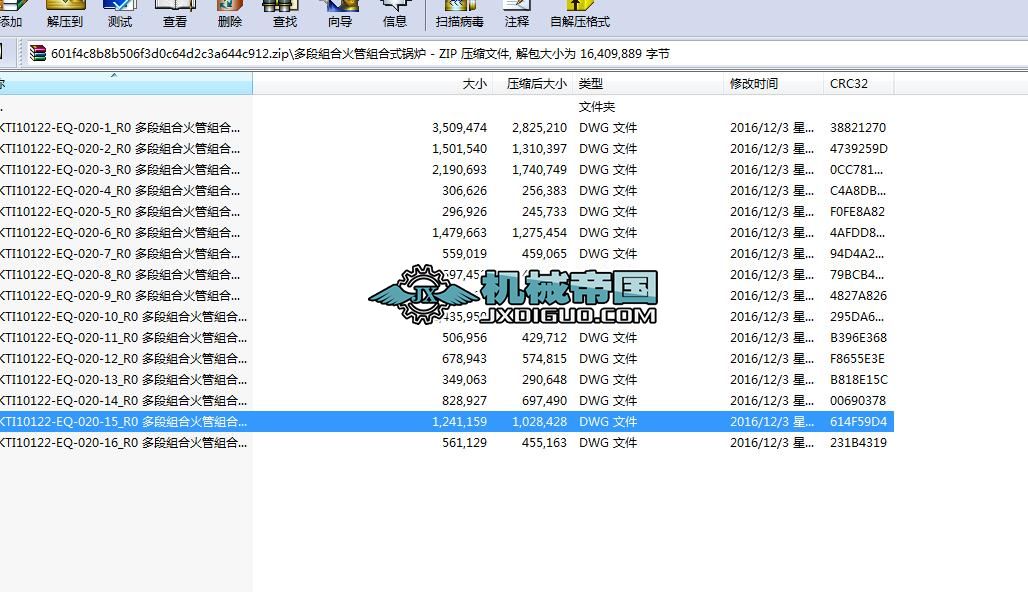Open the 向导 (Wizard) tool
This screenshot has width=1028, height=592.
tap(340, 14)
